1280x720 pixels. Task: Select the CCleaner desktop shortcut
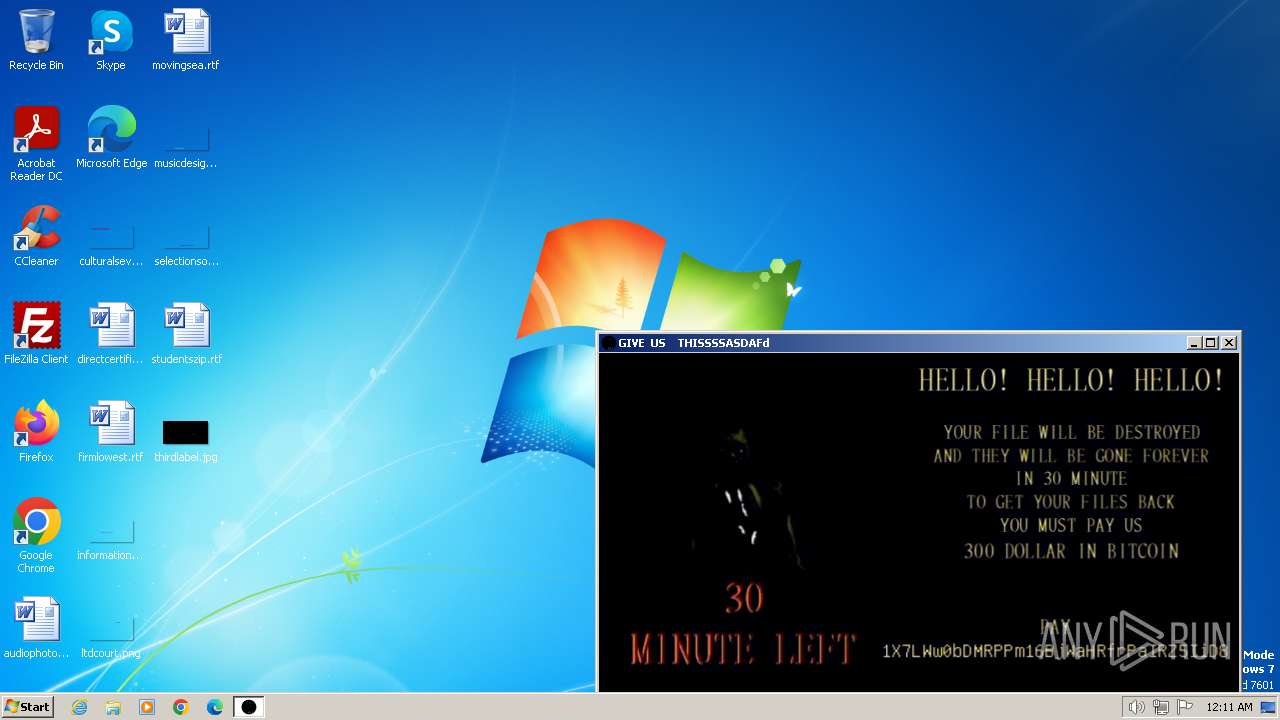coord(36,236)
